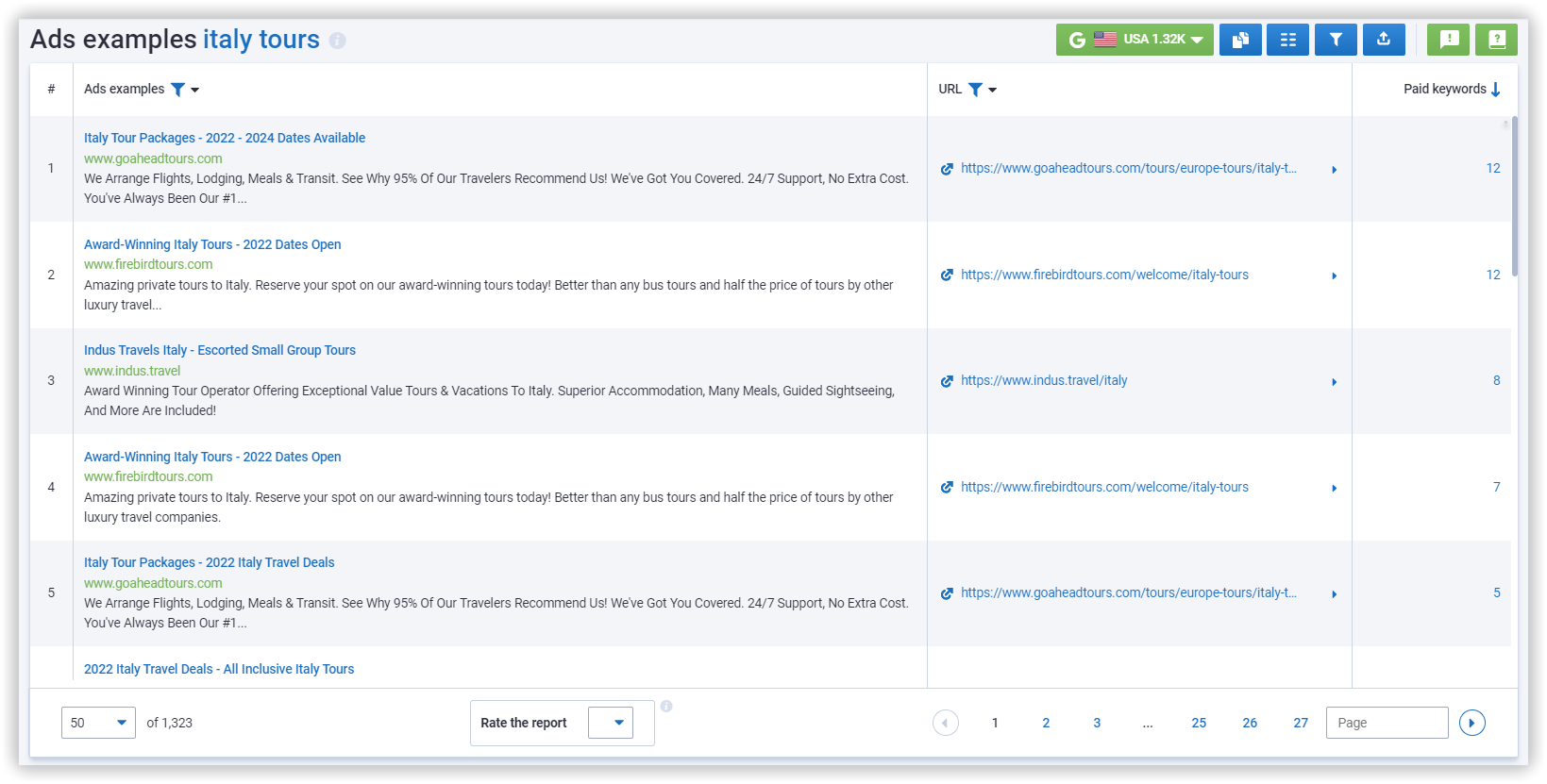This screenshot has width=1547, height=784.
Task: Open '2022 Italy Travel Deals - All Inclusive Italy Tours'
Action: (219, 669)
